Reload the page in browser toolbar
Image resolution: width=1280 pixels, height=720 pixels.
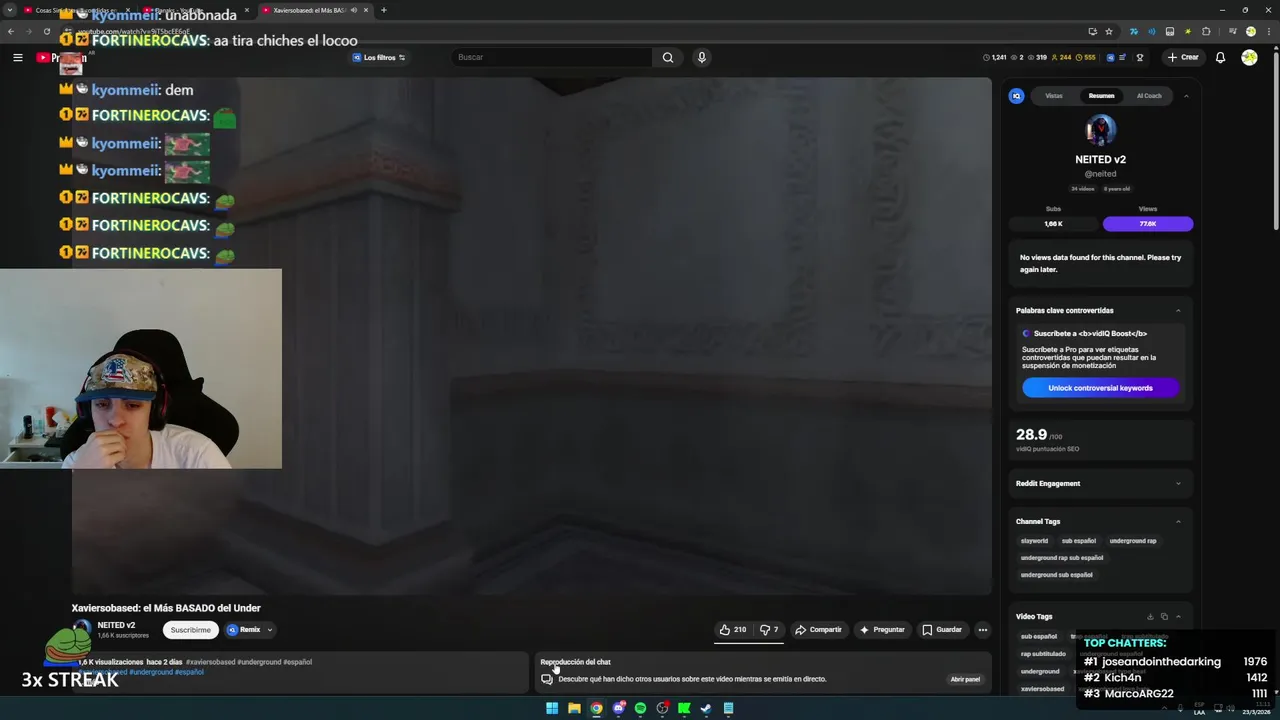coord(47,31)
